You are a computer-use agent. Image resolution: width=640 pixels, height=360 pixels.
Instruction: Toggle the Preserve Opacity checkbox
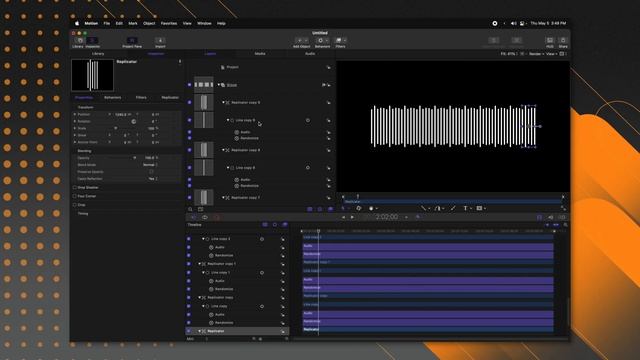151,172
